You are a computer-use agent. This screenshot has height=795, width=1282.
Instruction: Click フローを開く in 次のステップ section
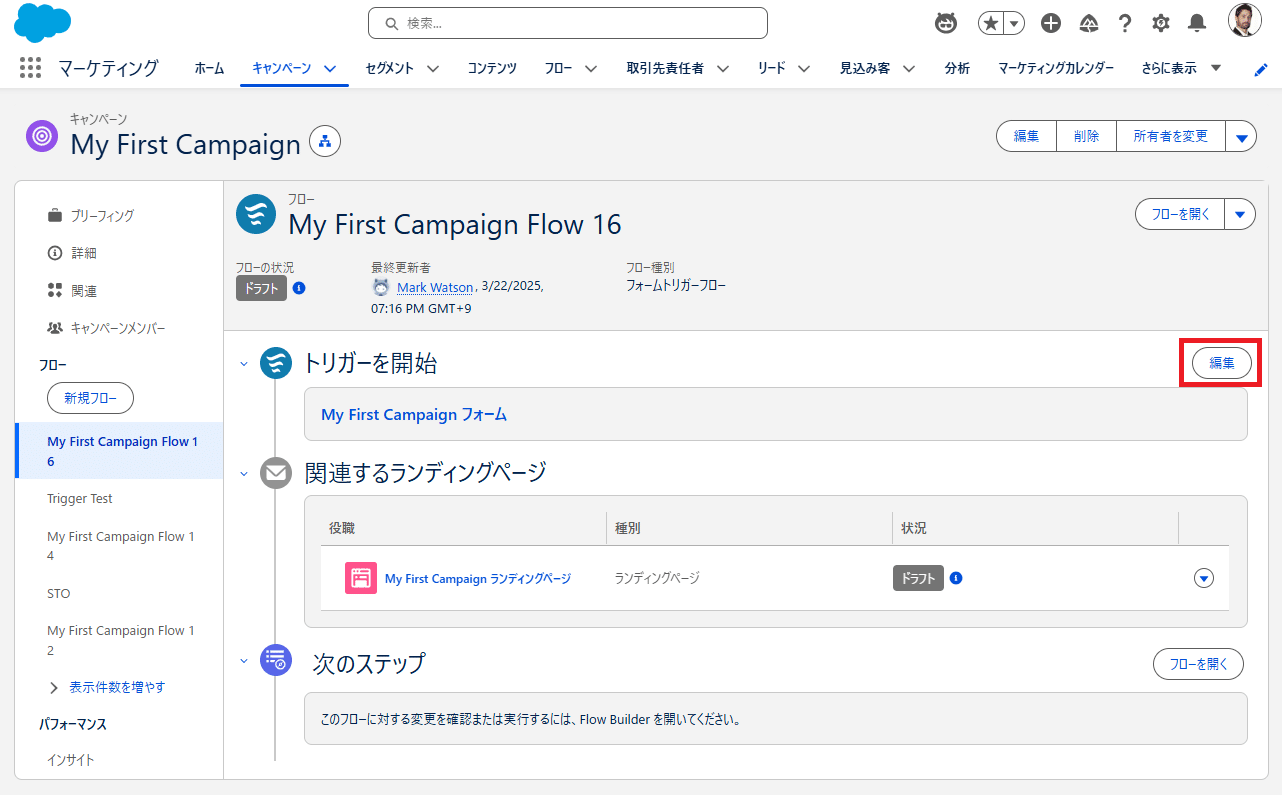pos(1198,663)
